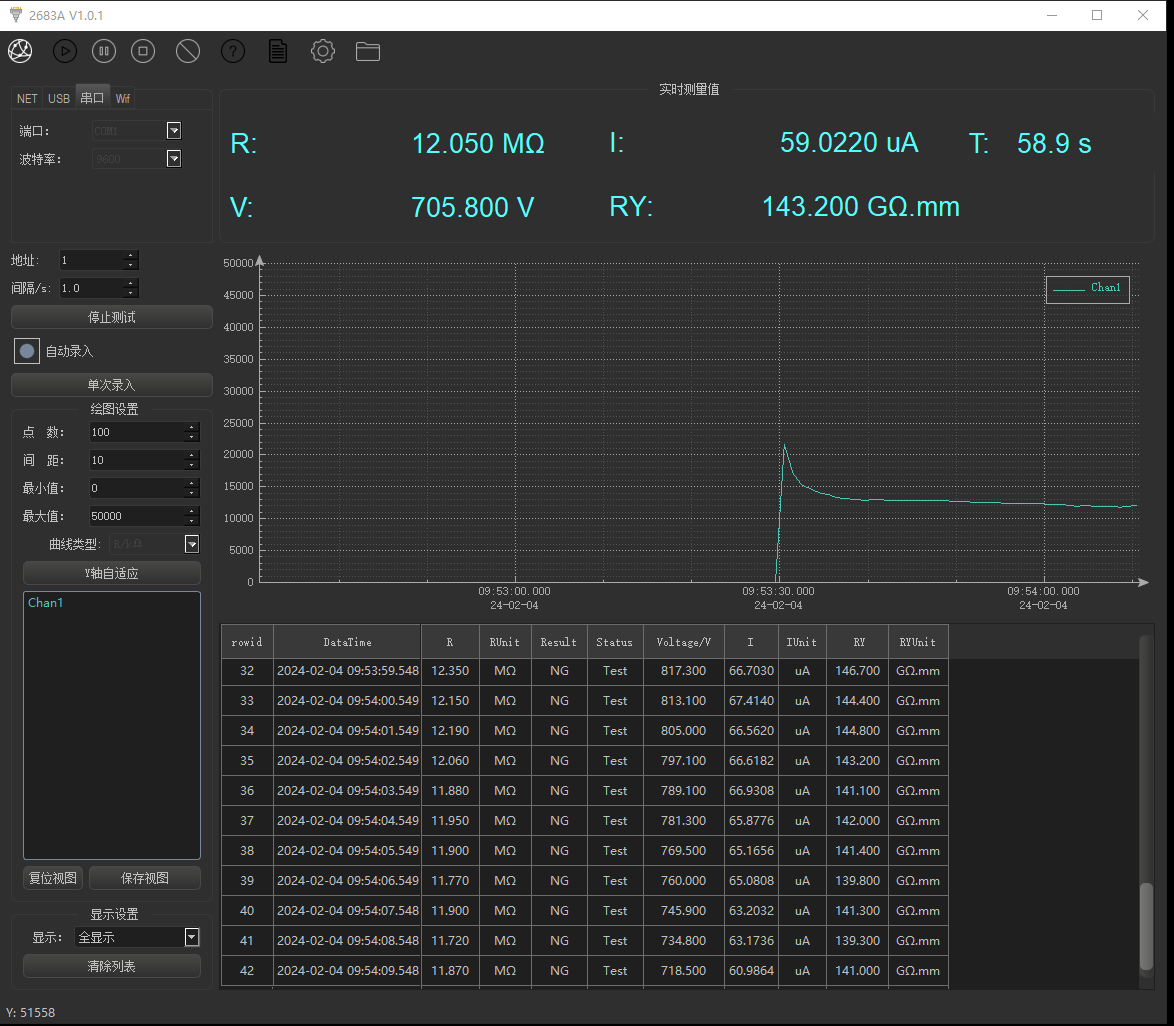The image size is (1174, 1026).
Task: Click the 清除列表 clear list button
Action: [111, 966]
